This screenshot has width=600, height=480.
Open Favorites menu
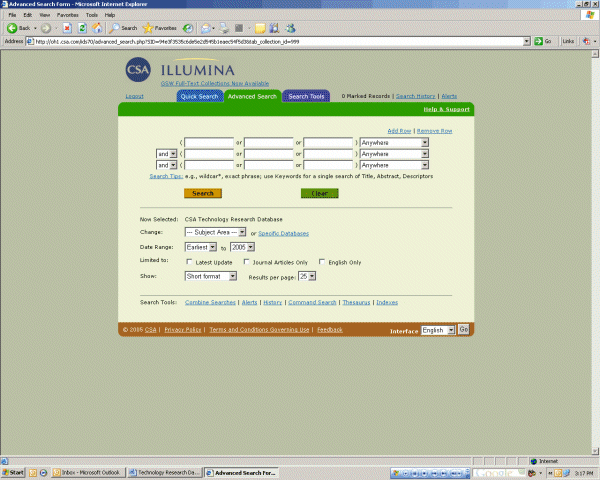pos(68,15)
